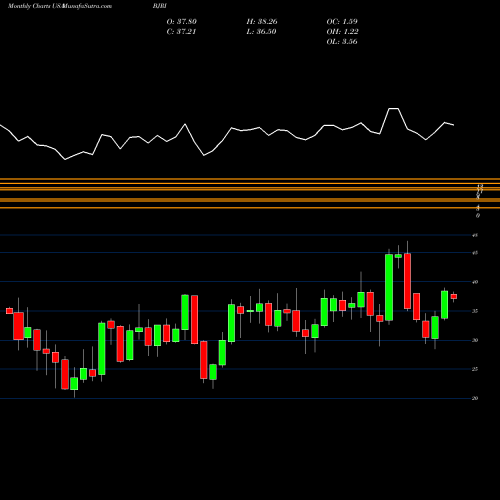
Task: Click the OH: 1.22 reading
Action: tap(342, 32)
